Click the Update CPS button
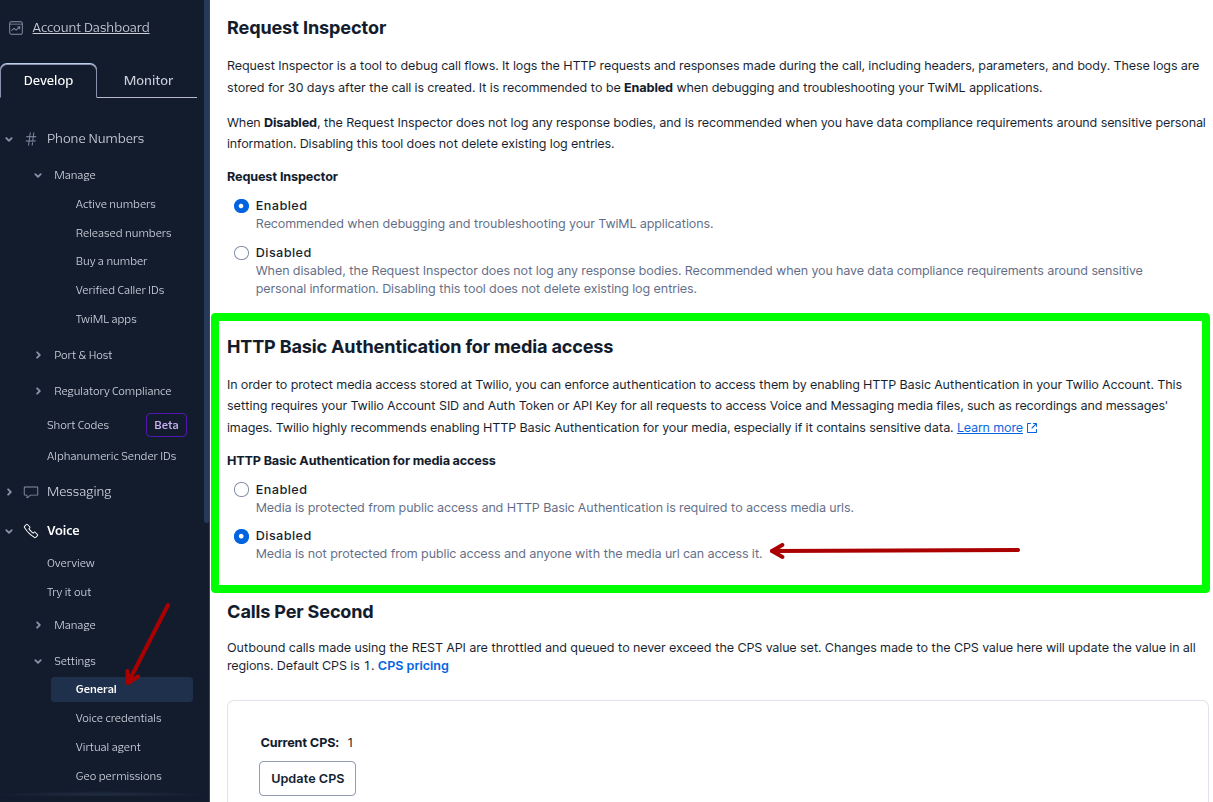1213x802 pixels. 307,779
